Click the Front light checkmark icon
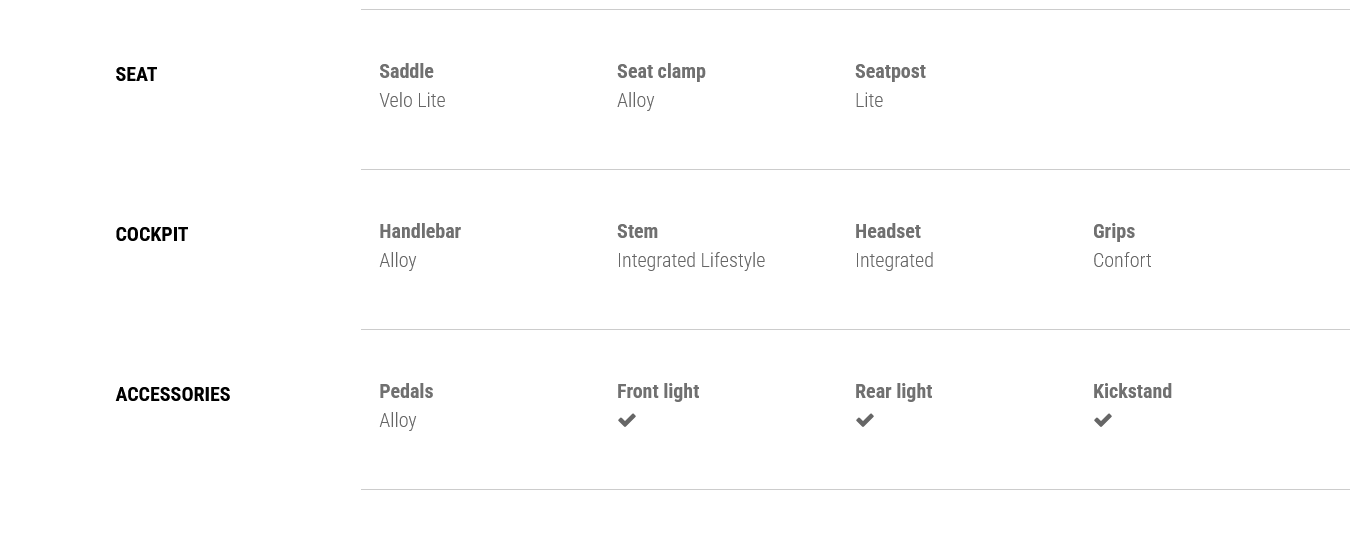 [627, 421]
